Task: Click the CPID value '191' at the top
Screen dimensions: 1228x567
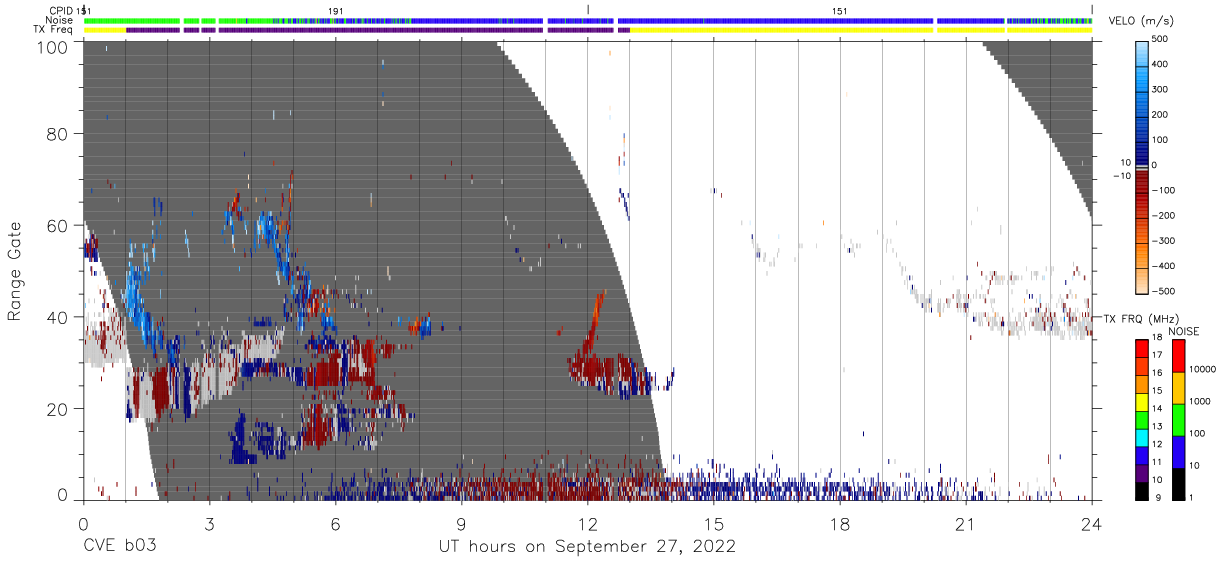Action: pyautogui.click(x=336, y=11)
